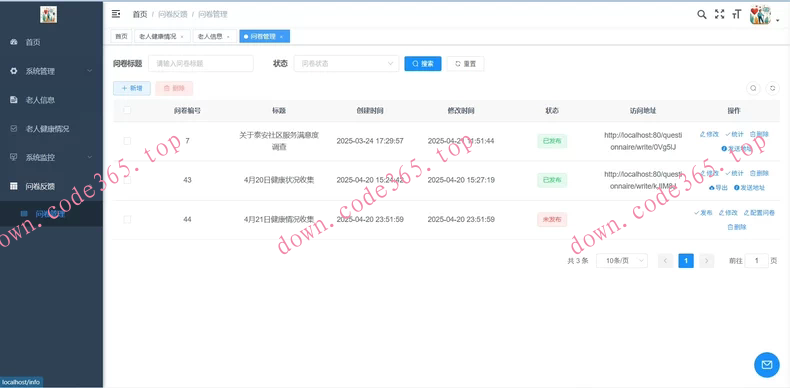Click 修改 for questionnaire 44

pos(728,213)
